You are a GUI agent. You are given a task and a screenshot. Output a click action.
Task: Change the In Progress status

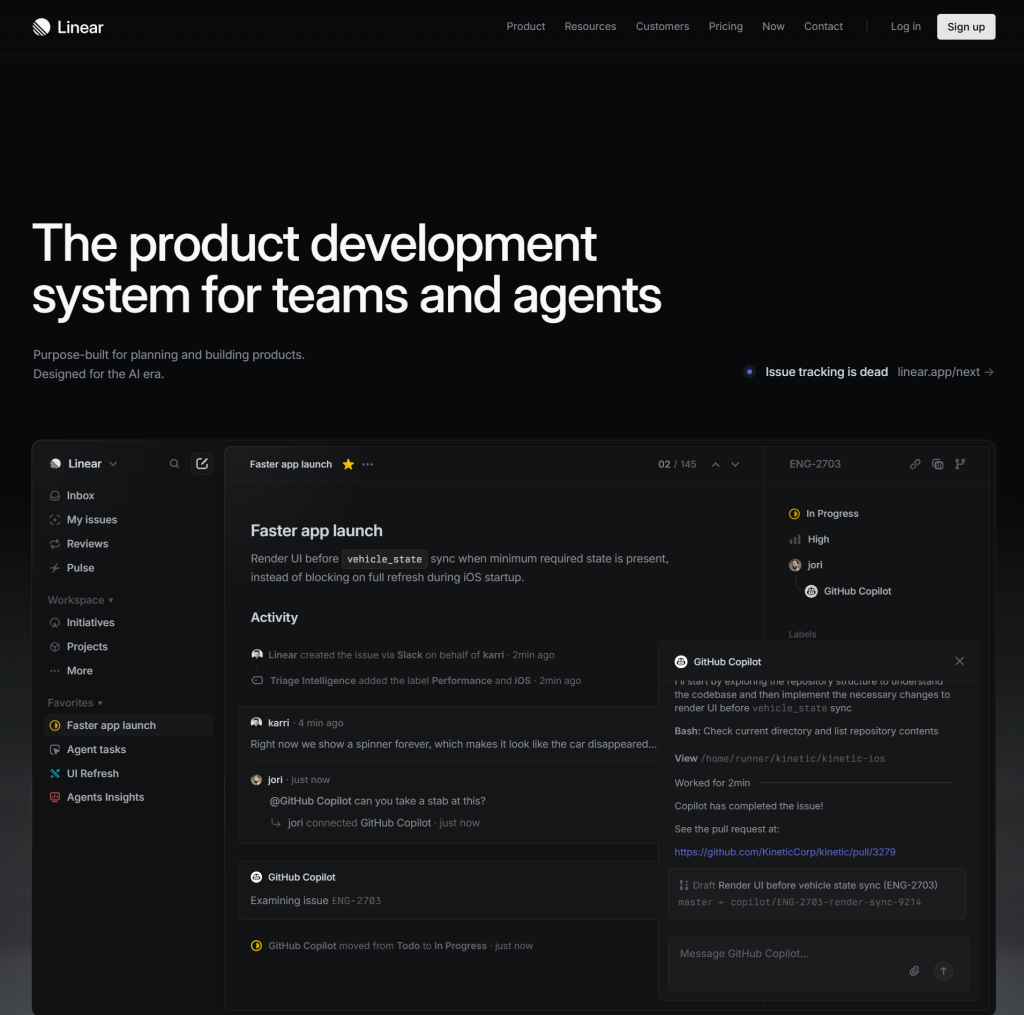[x=824, y=514]
